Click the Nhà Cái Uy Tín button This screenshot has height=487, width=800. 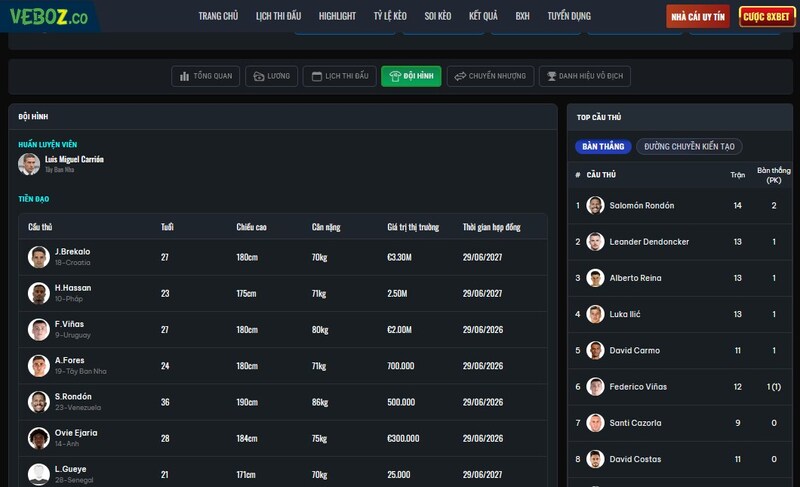698,17
